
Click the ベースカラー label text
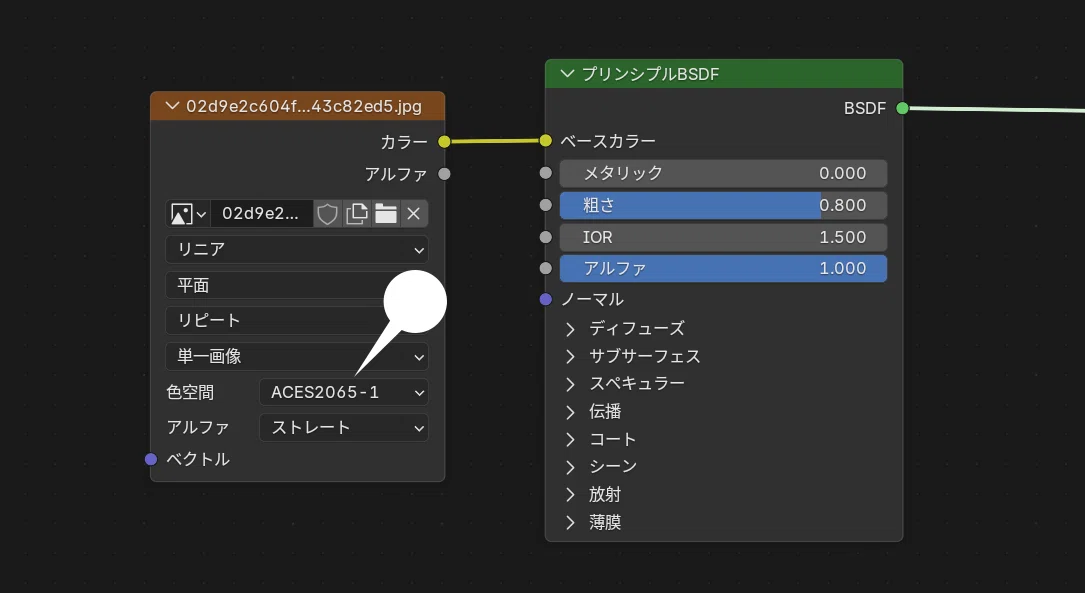(x=608, y=141)
